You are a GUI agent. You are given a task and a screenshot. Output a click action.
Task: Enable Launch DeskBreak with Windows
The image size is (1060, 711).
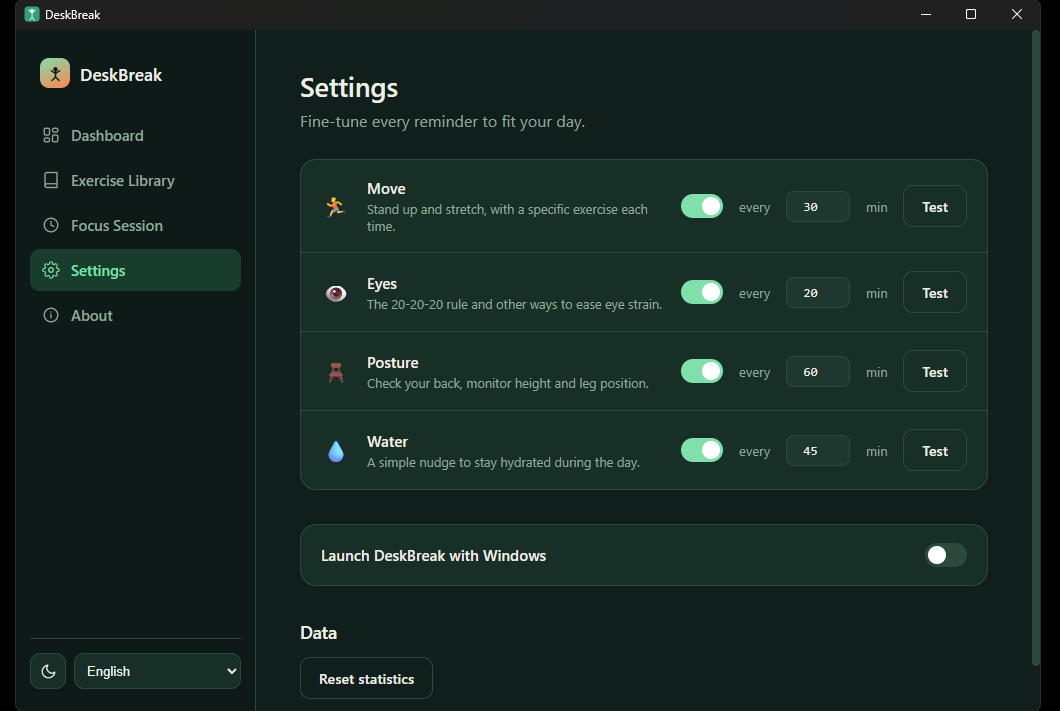coord(946,555)
